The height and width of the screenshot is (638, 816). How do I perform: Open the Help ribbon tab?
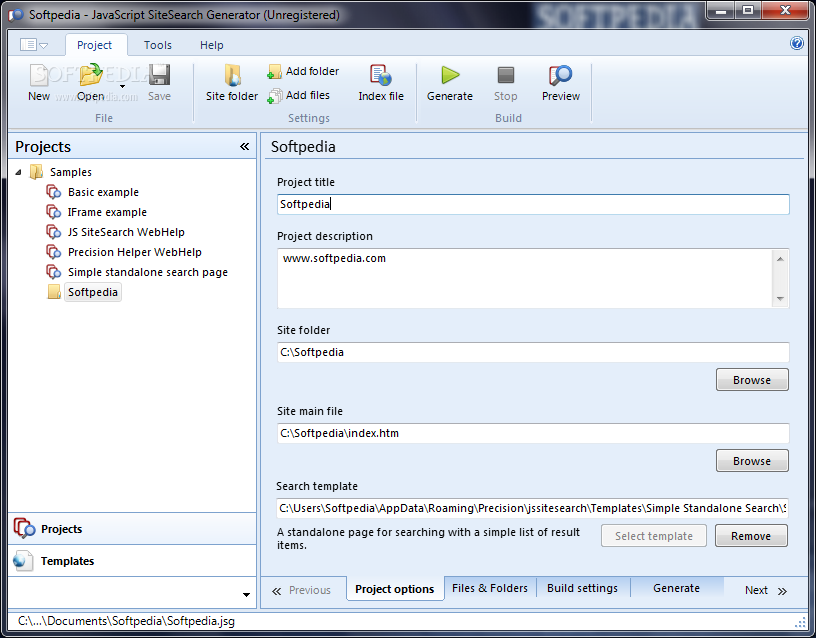(212, 45)
